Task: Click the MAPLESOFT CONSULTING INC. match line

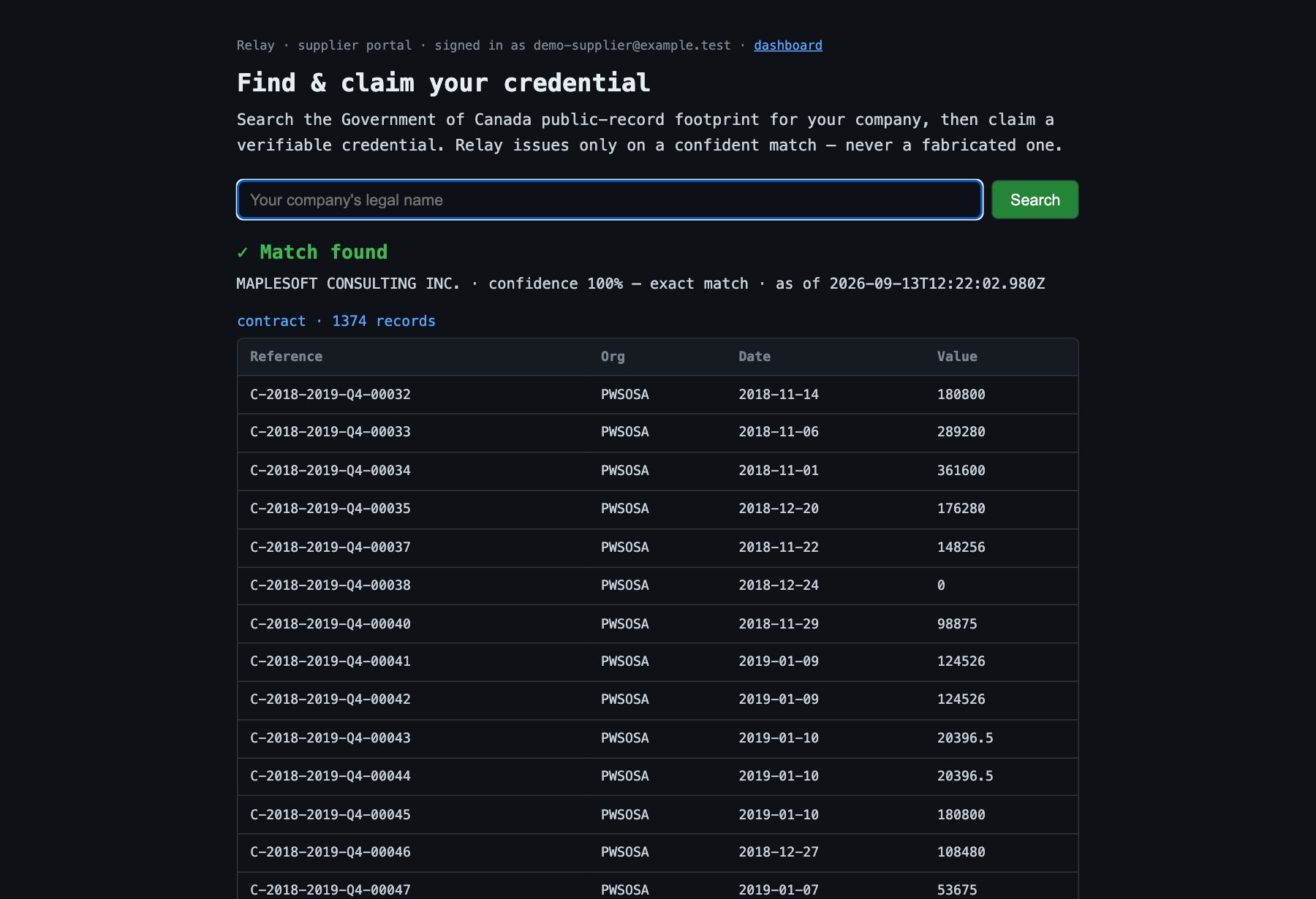Action: pyautogui.click(x=640, y=284)
